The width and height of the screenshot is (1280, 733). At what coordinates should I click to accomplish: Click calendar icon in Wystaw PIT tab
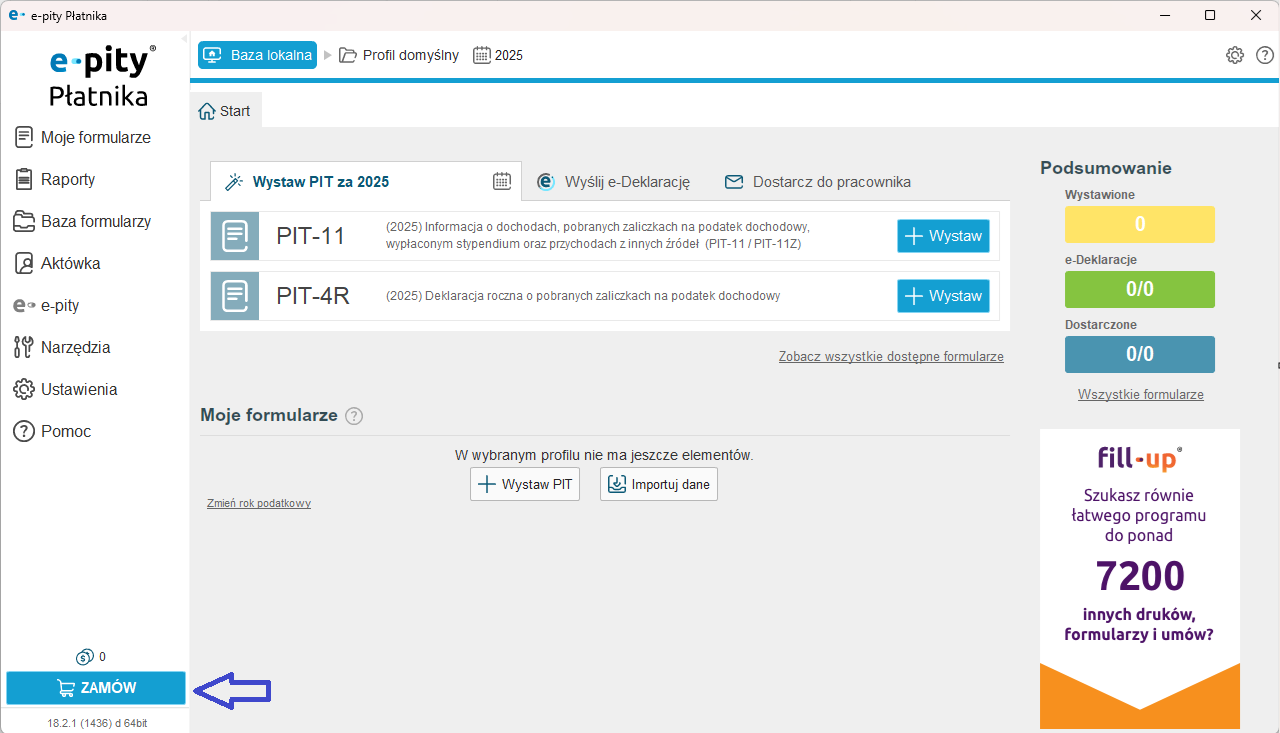[502, 181]
